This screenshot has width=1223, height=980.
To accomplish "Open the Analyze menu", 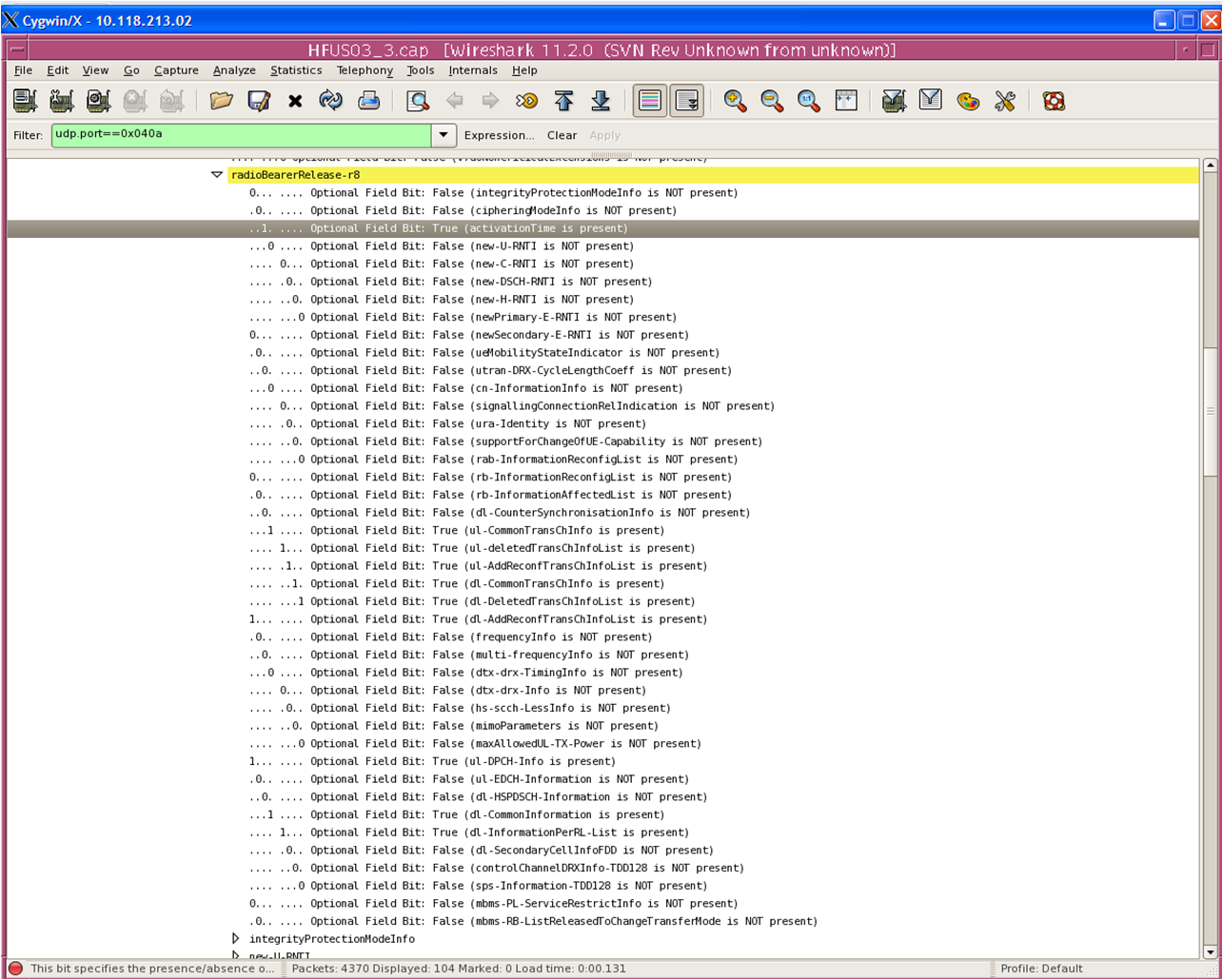I will click(x=234, y=70).
